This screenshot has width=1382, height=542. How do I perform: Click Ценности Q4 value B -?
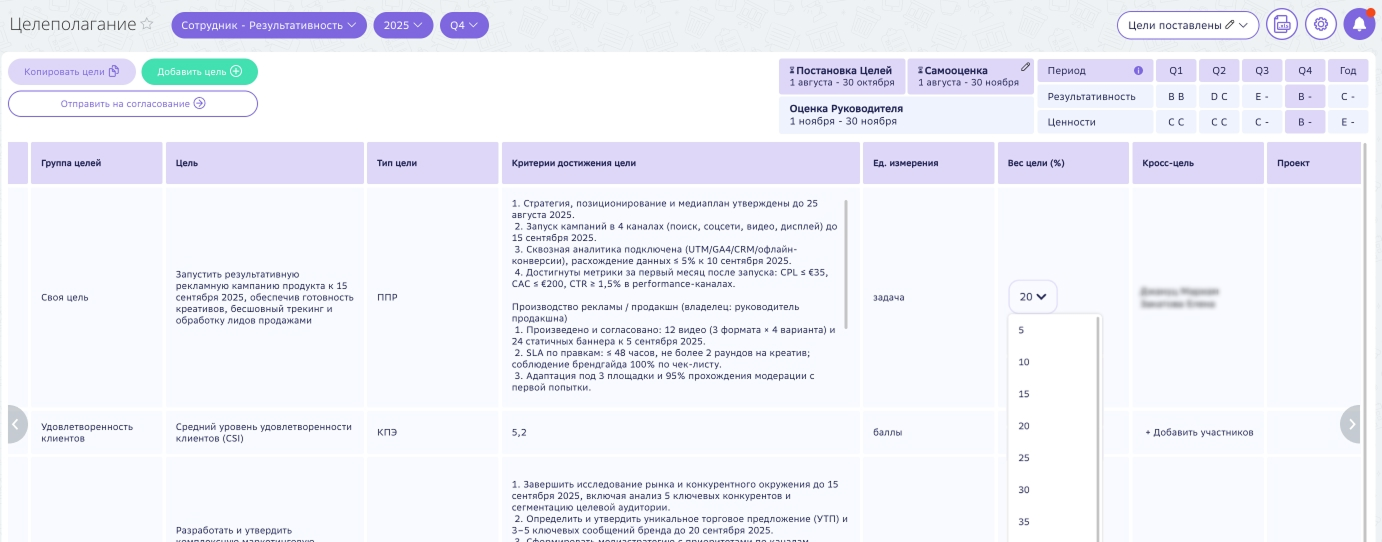1305,122
